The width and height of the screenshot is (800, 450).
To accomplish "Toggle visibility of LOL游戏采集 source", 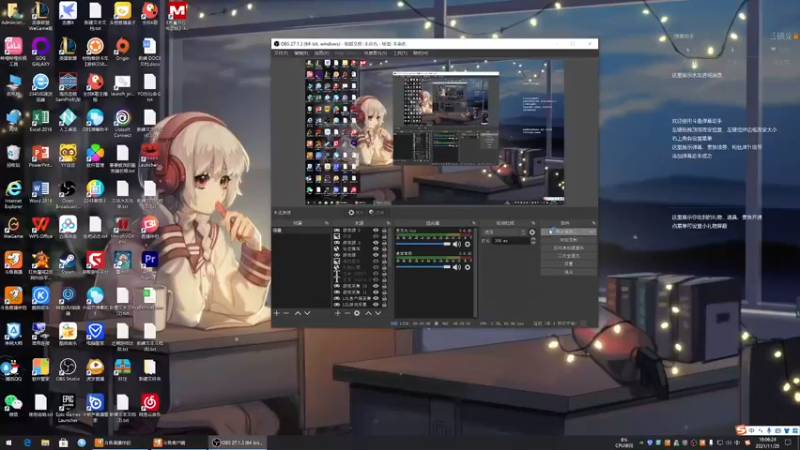I will (x=376, y=305).
